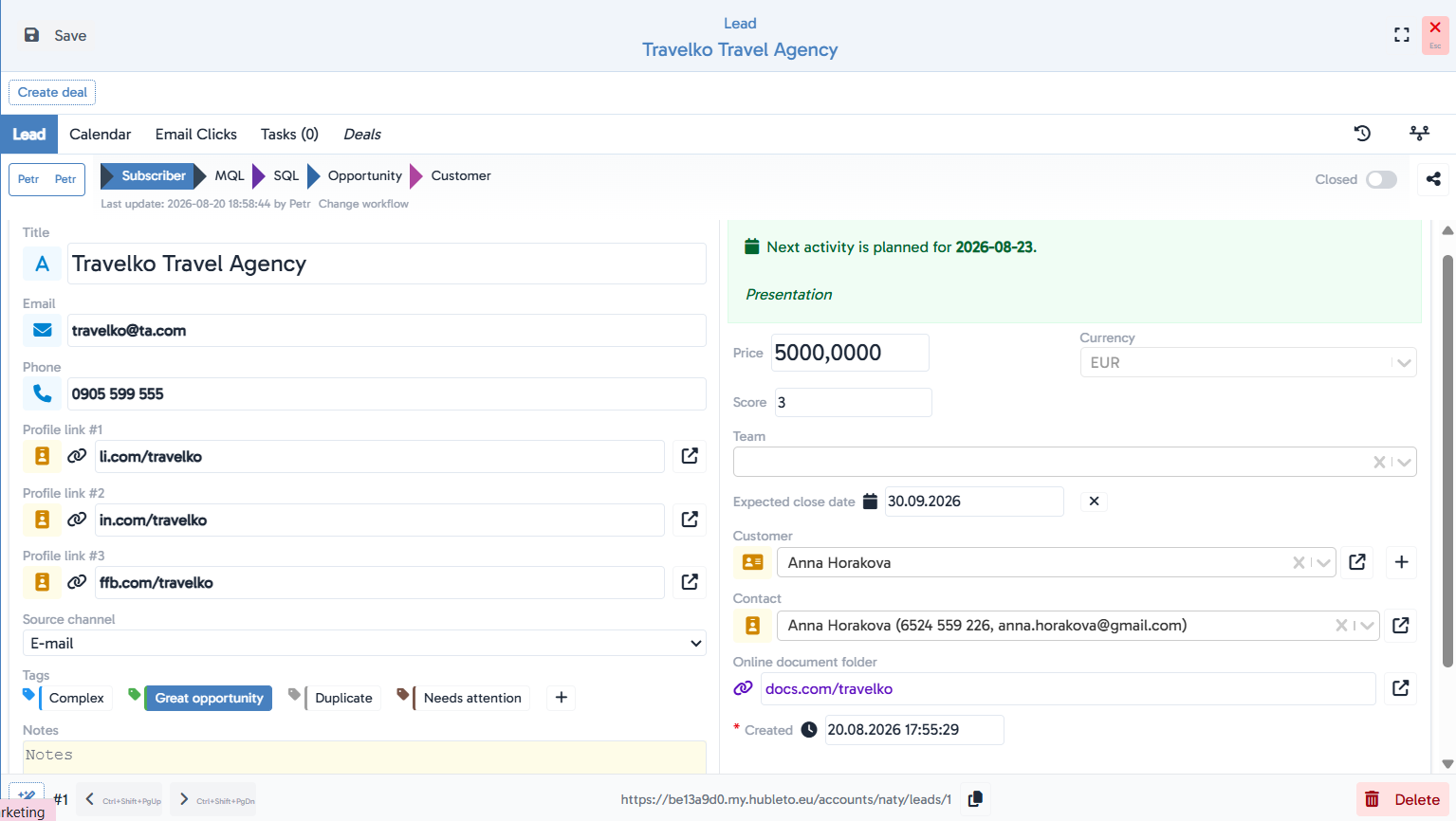Click the calendar icon for close date
This screenshot has height=821, width=1456.
click(x=870, y=502)
